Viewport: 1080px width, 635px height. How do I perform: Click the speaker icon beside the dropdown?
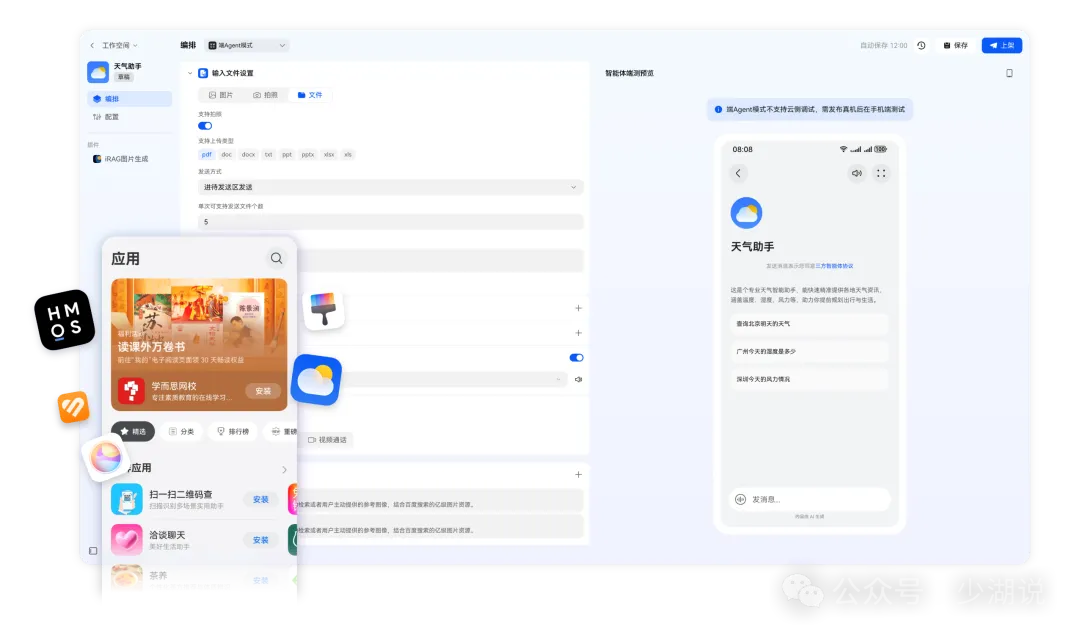coord(579,379)
